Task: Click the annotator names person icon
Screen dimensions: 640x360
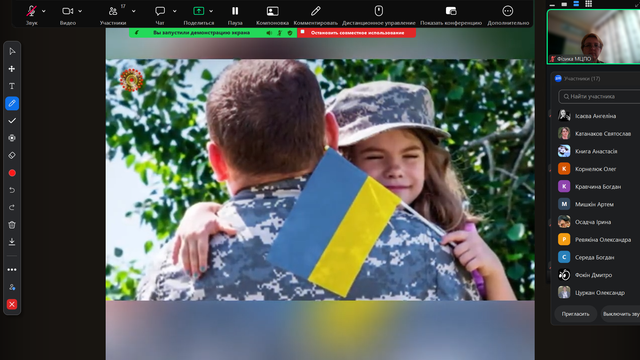Action: pos(12,287)
